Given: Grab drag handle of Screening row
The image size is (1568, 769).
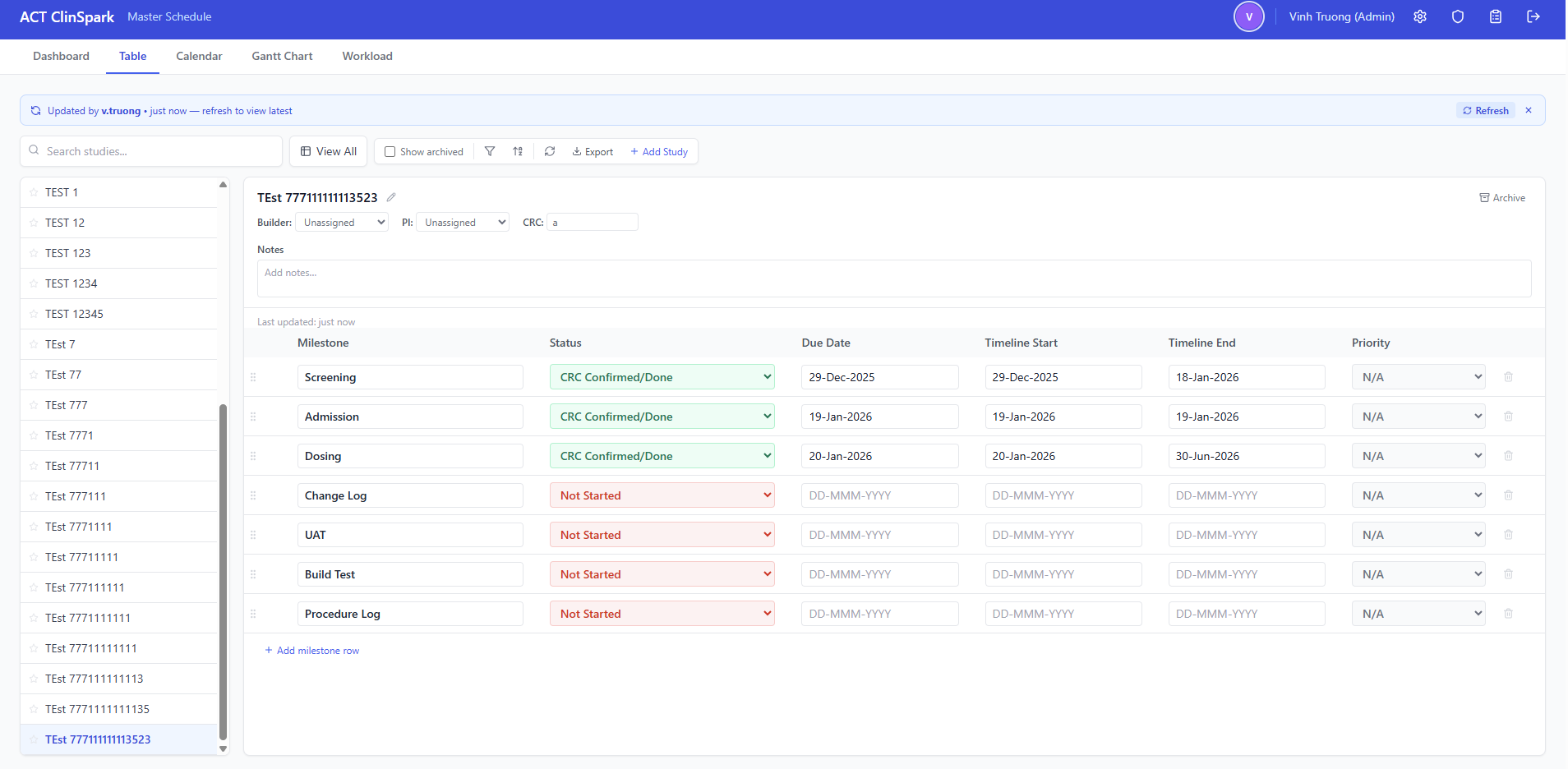Looking at the screenshot, I should tap(253, 377).
